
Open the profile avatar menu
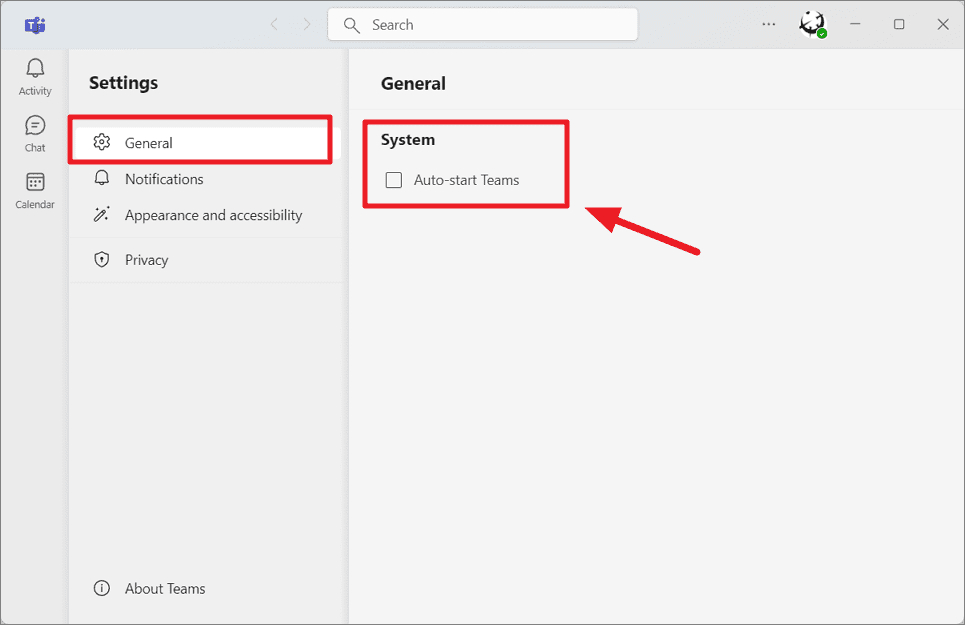pos(812,25)
